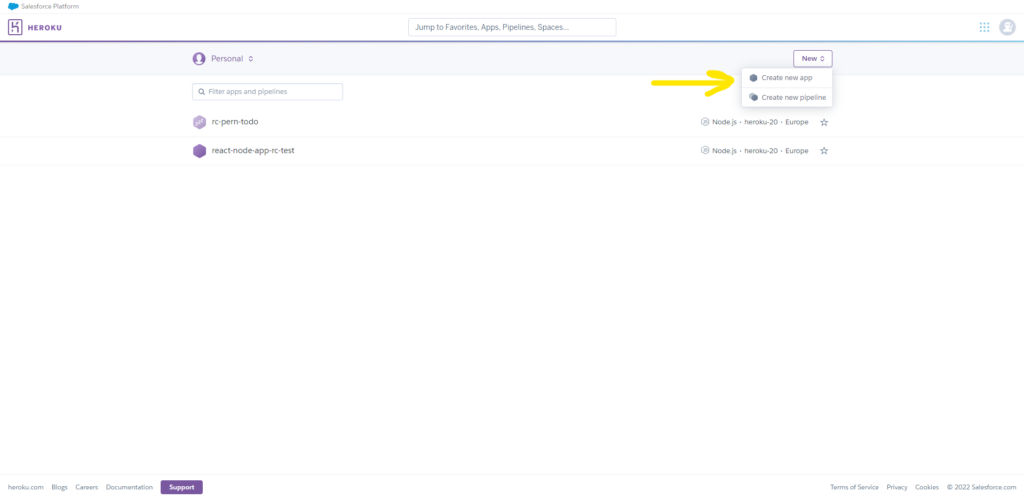Open the apps grid launcher icon
The width and height of the screenshot is (1024, 499).
984,27
